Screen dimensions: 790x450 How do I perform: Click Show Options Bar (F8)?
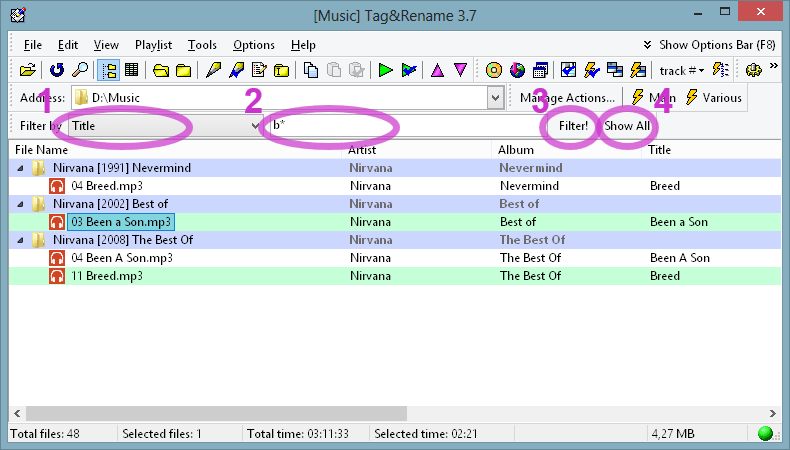[709, 45]
